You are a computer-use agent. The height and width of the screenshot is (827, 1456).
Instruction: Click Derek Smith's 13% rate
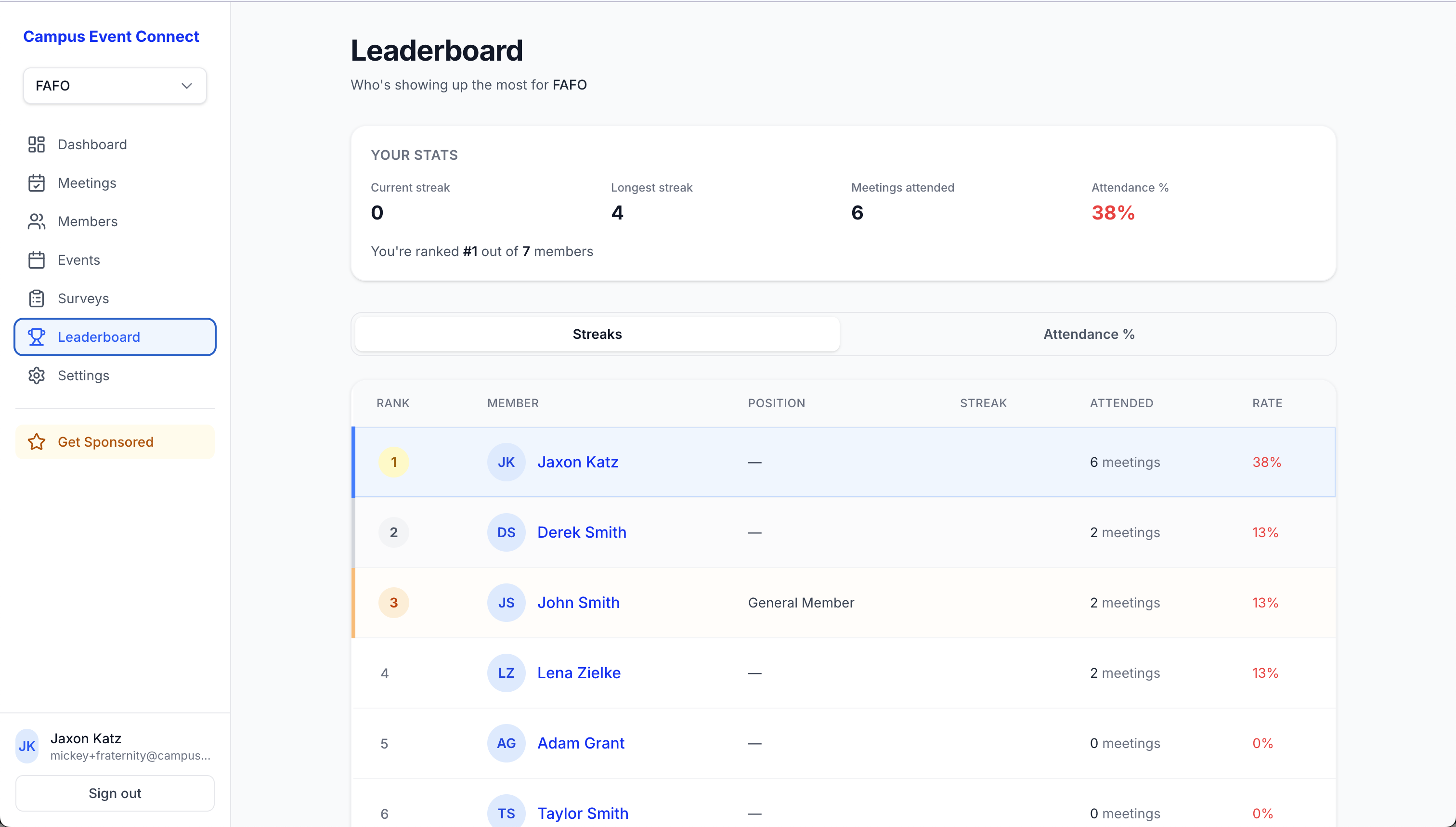[x=1265, y=532]
